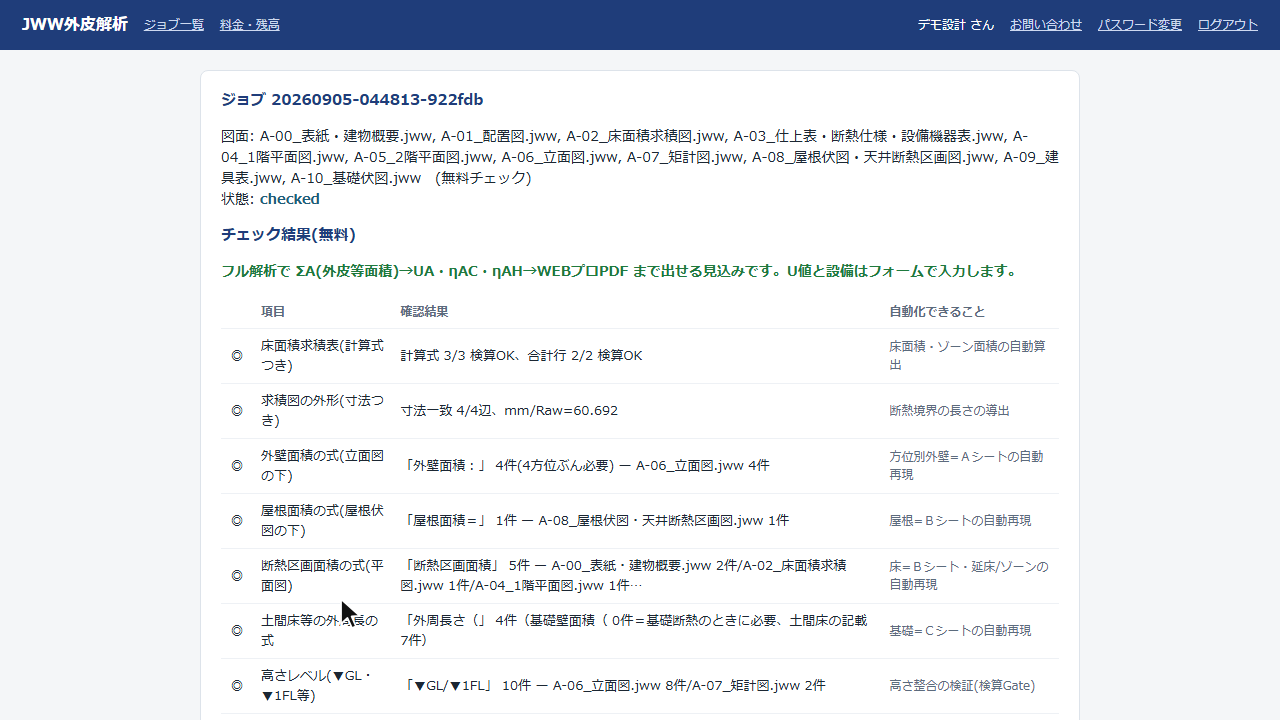The height and width of the screenshot is (720, 1280).
Task: Click the 屋根面積＝ 1件 result text
Action: coord(595,521)
